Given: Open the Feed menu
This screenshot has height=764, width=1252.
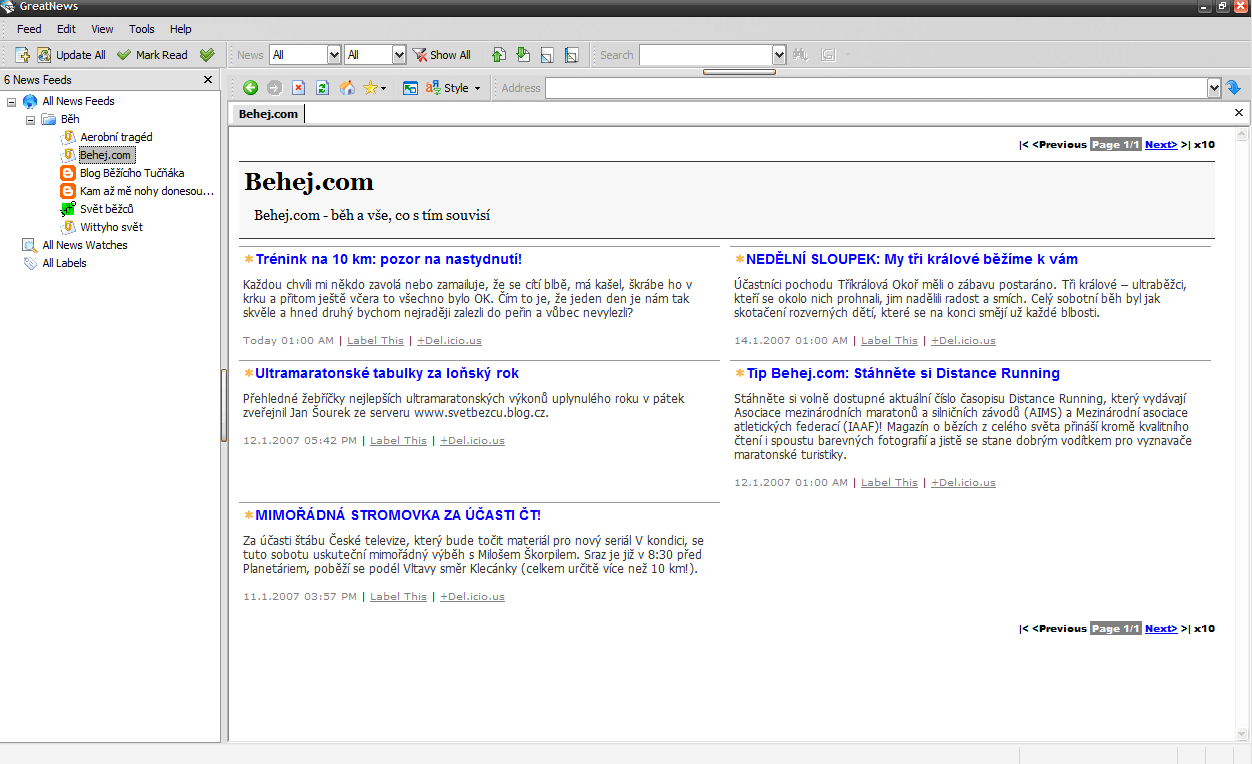Looking at the screenshot, I should pos(29,29).
